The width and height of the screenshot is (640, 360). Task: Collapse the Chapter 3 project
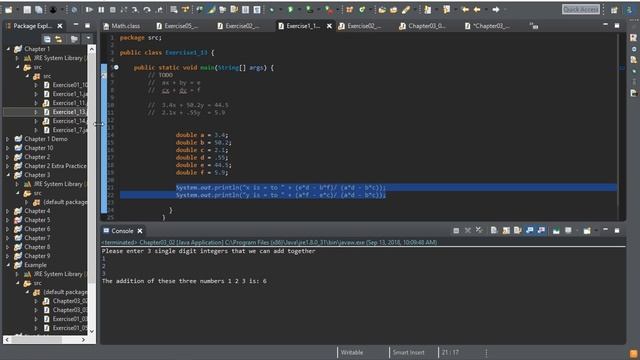[8, 175]
